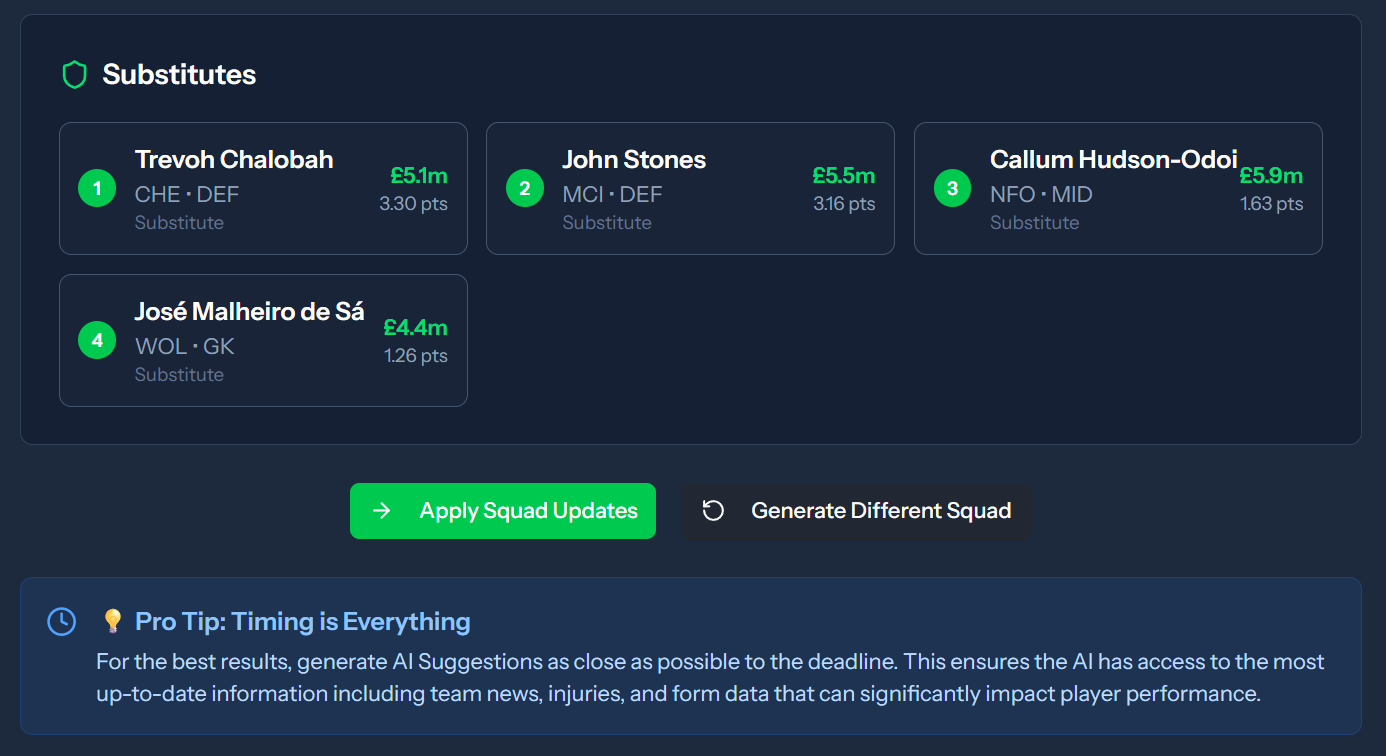Open John Stones' player card
The height and width of the screenshot is (756, 1386).
[x=634, y=159]
